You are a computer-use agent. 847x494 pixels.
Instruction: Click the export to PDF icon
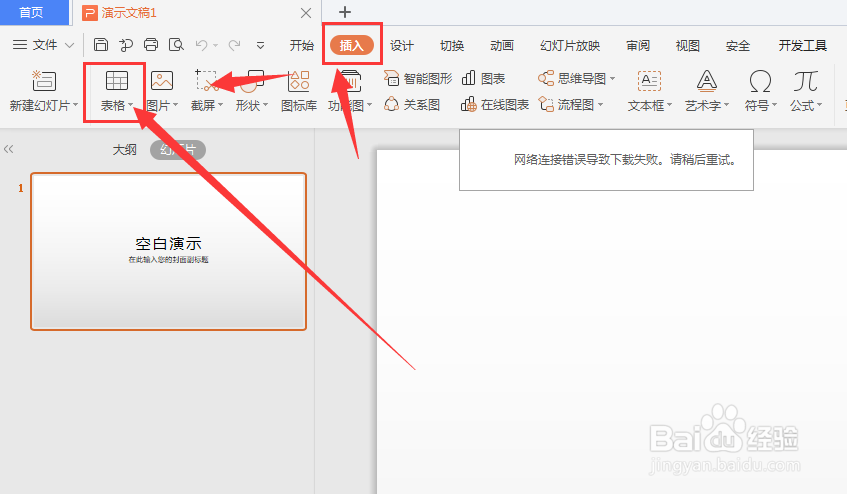(x=126, y=45)
